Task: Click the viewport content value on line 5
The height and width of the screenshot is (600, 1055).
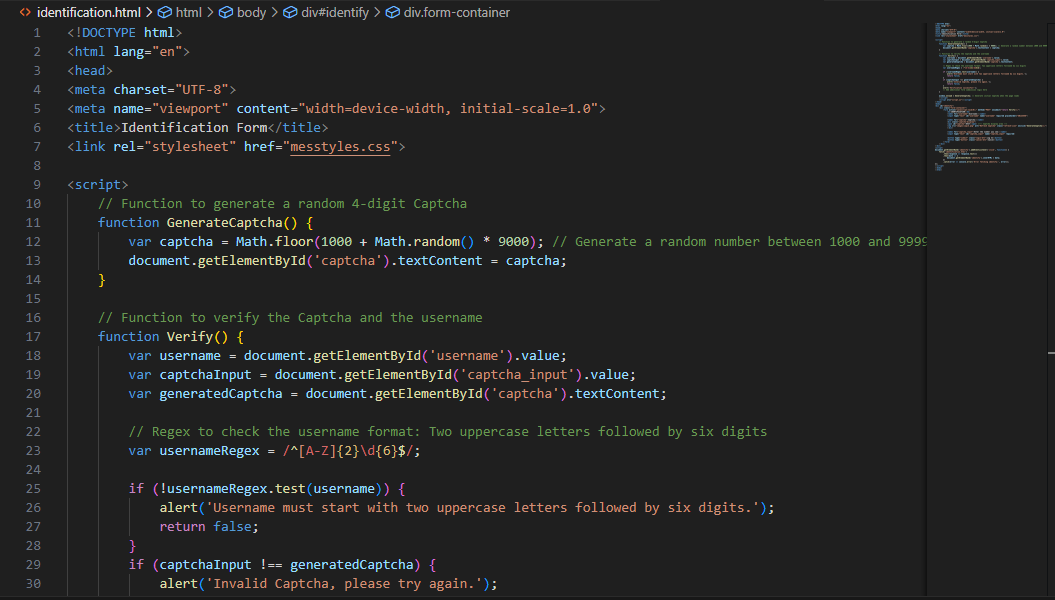Action: click(448, 109)
